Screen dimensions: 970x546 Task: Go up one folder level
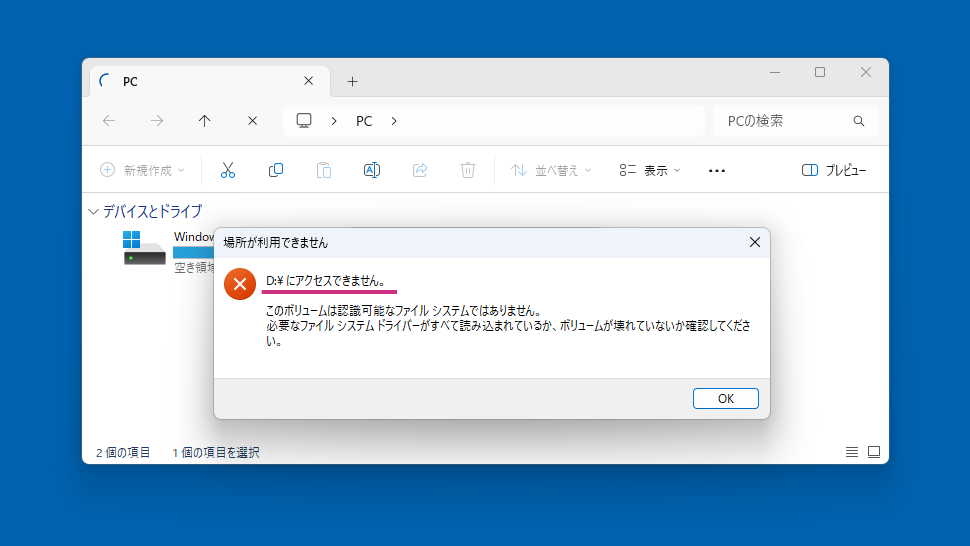click(205, 121)
